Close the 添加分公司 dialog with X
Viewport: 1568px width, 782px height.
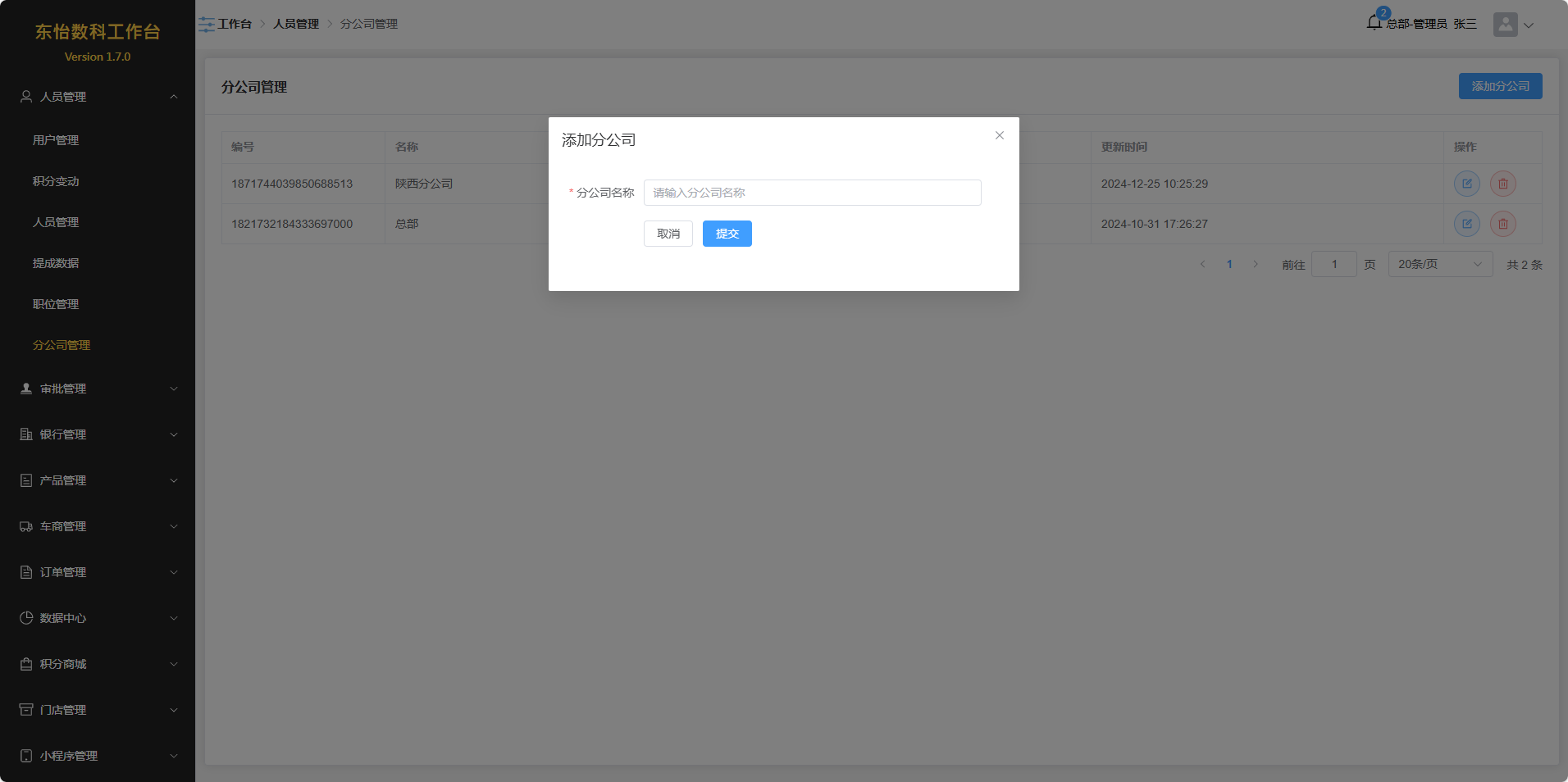[999, 136]
